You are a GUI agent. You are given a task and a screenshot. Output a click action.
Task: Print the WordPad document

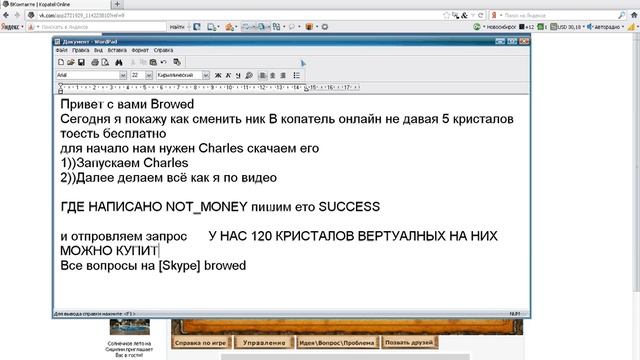tap(95, 62)
